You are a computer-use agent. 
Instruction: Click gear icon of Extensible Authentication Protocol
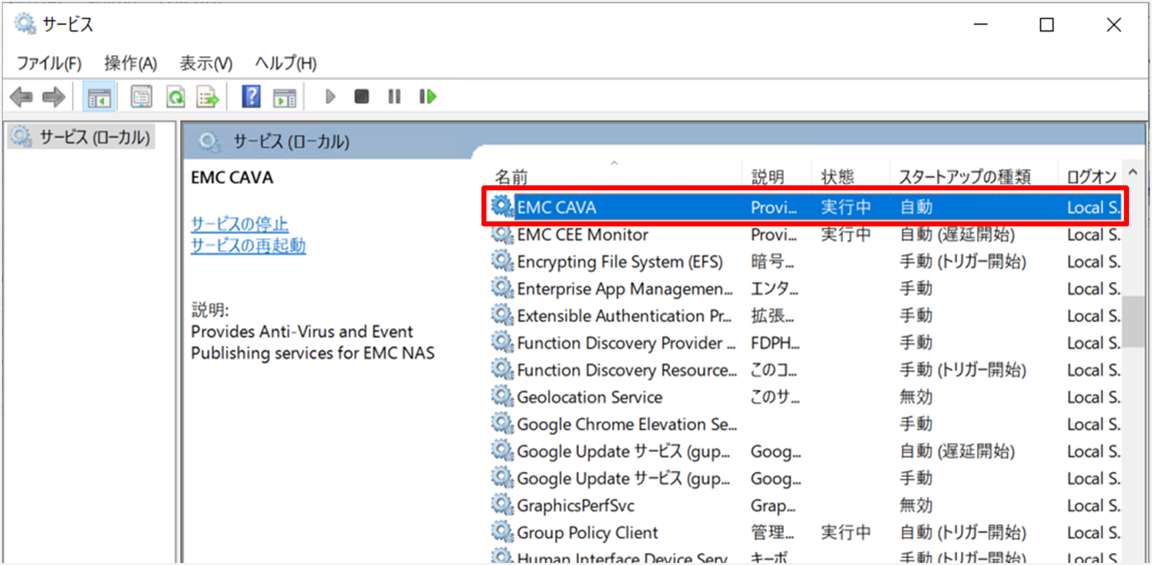pos(502,316)
